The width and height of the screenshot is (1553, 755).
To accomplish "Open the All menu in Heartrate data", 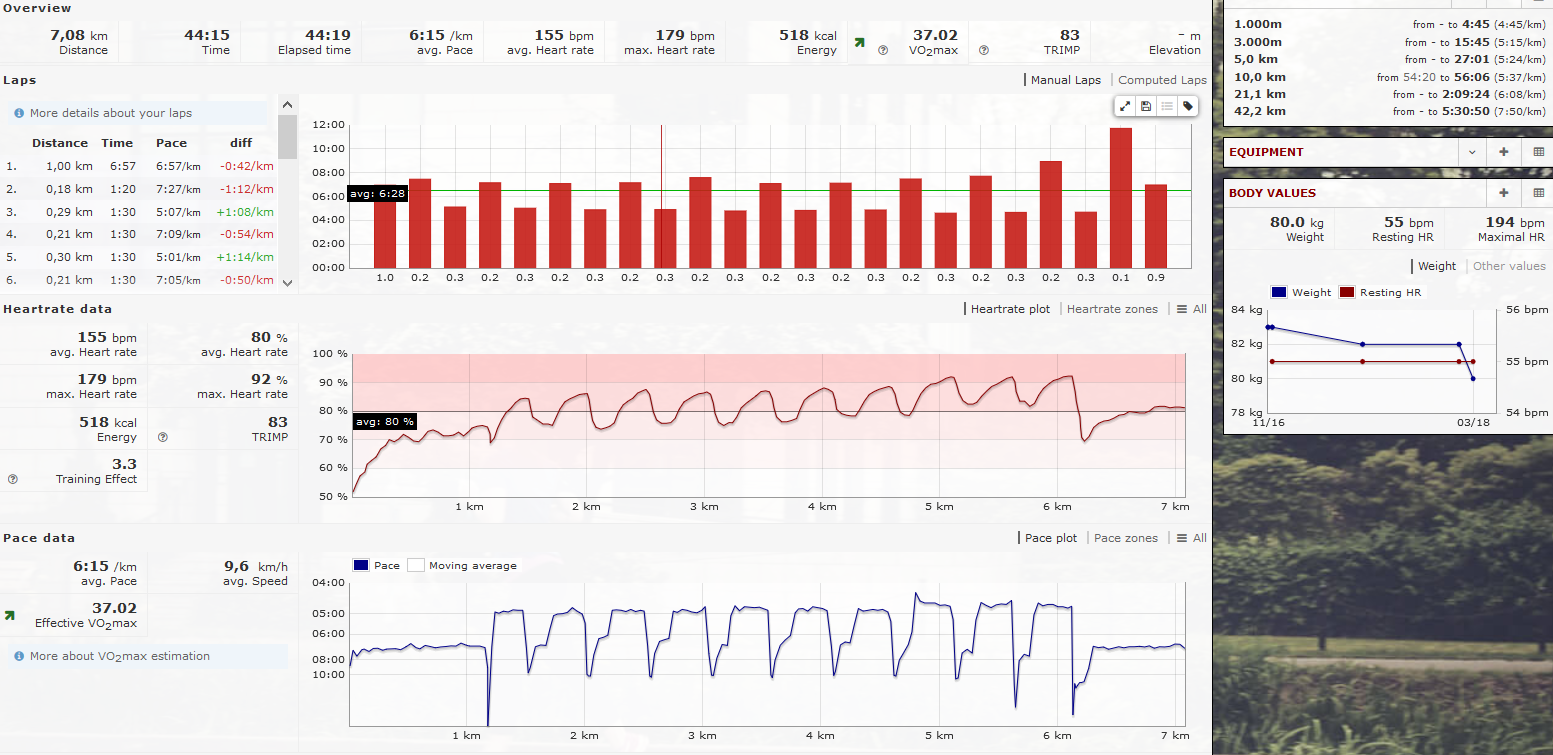I will (1192, 309).
